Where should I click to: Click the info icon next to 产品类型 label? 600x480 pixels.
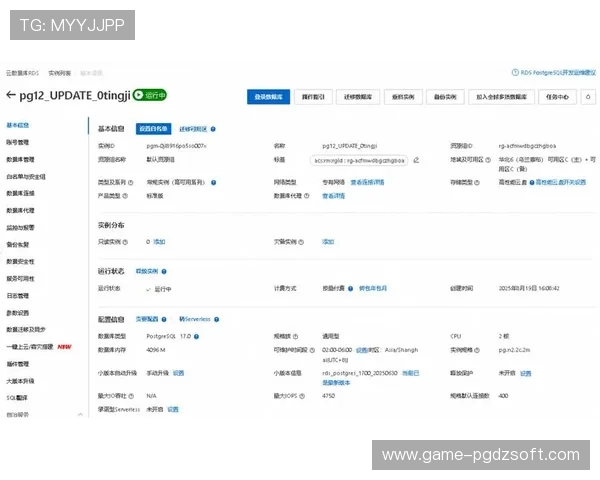[125, 196]
